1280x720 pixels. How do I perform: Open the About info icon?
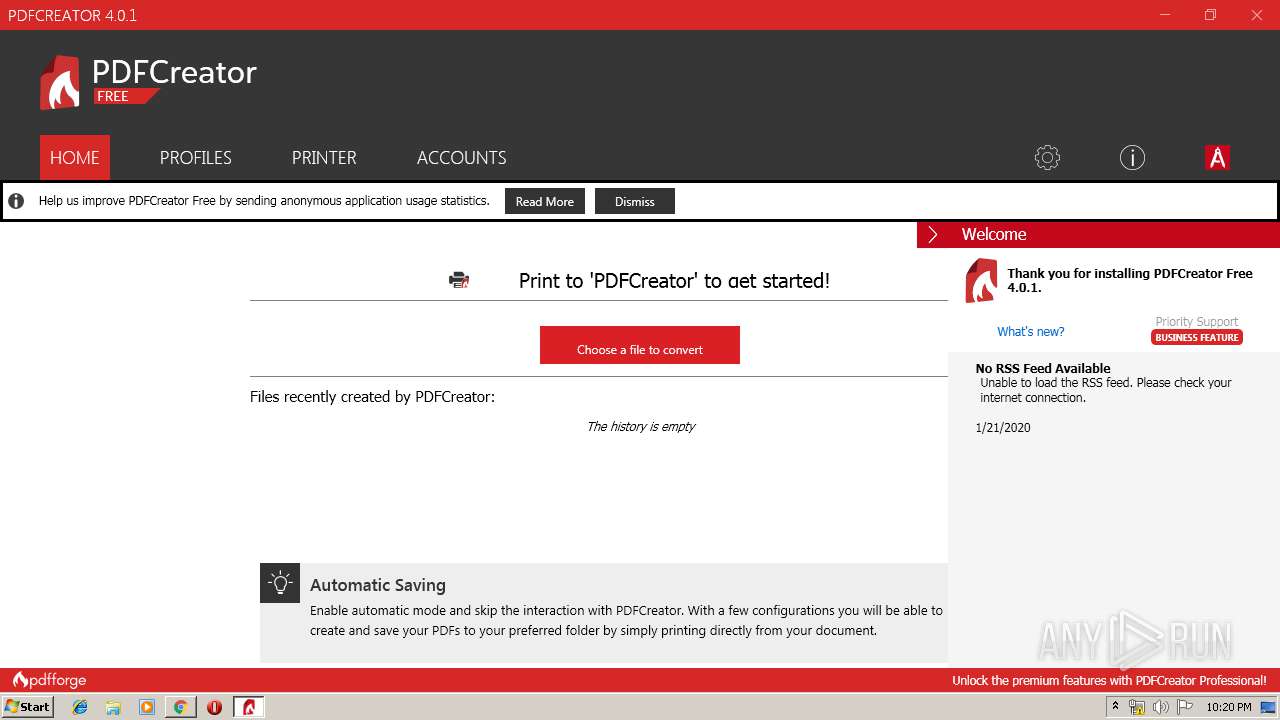pyautogui.click(x=1132, y=157)
